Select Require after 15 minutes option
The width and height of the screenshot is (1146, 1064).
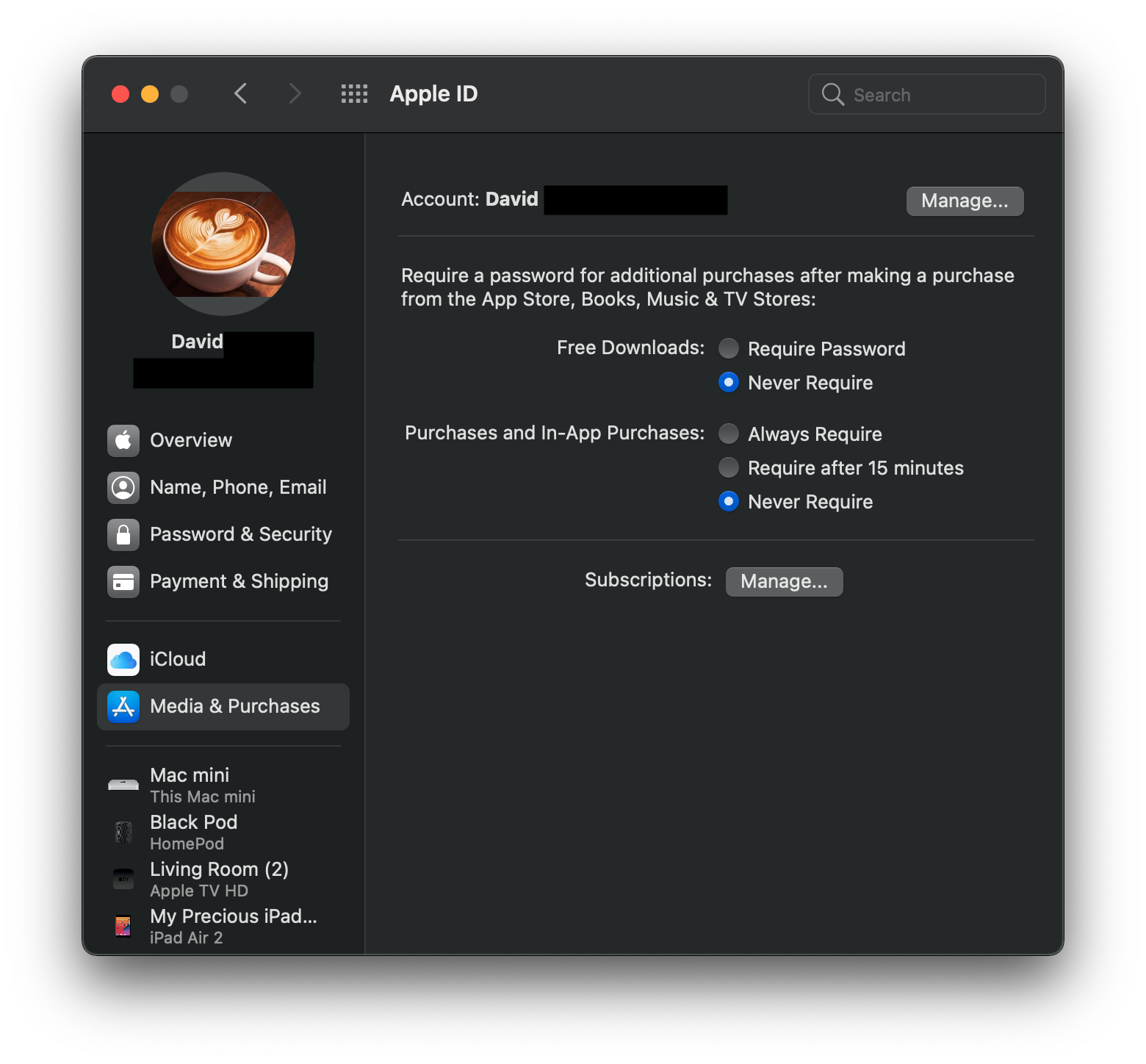click(729, 467)
